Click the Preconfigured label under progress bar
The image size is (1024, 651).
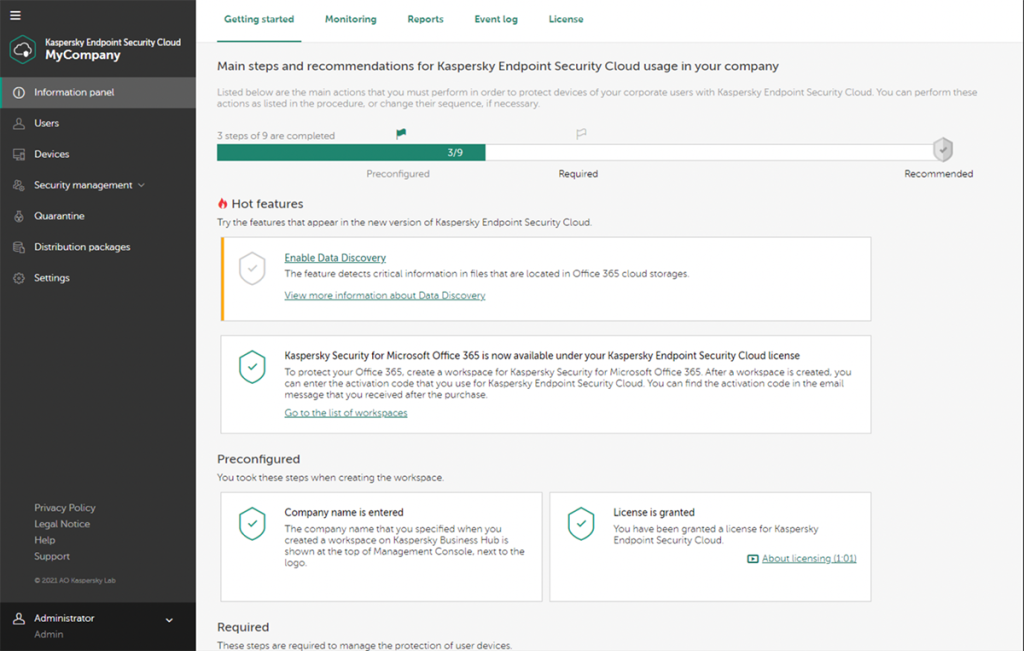tap(398, 174)
